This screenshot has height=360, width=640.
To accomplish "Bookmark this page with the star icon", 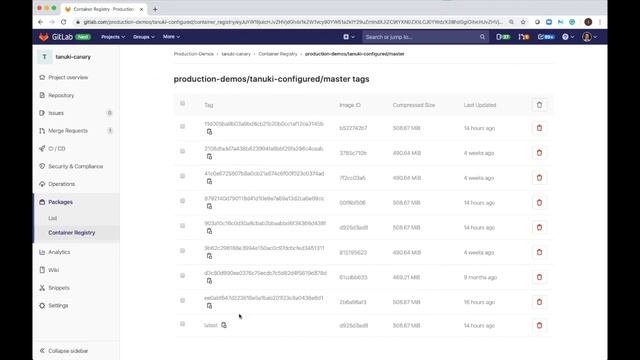I will tap(523, 22).
